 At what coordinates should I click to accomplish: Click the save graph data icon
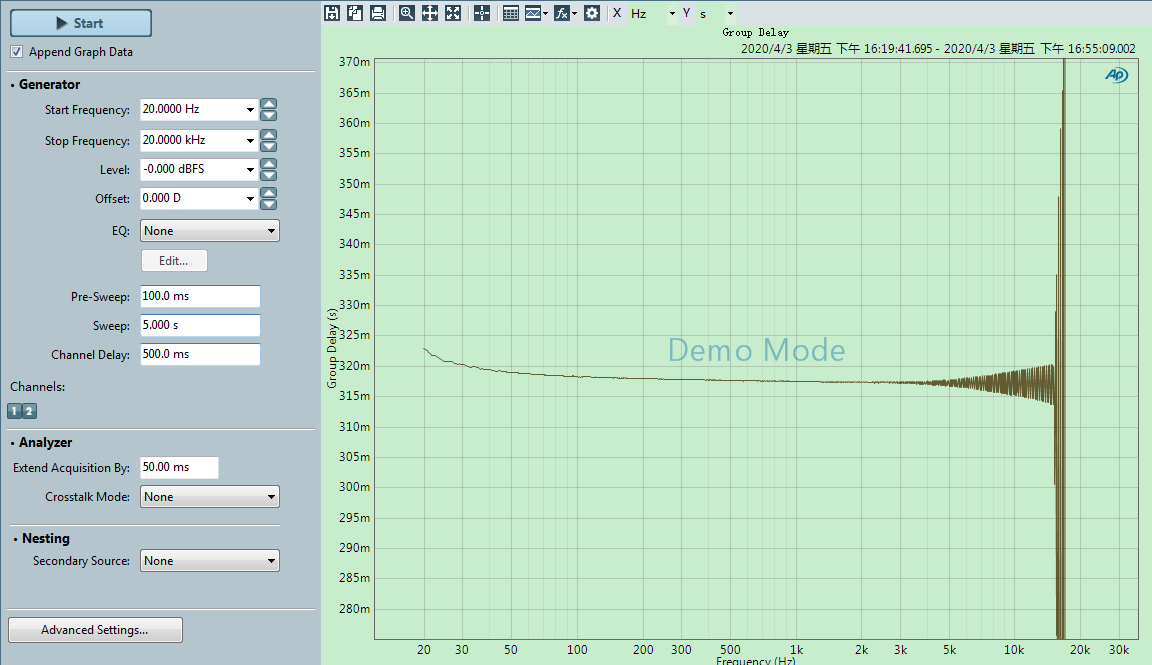tap(332, 13)
